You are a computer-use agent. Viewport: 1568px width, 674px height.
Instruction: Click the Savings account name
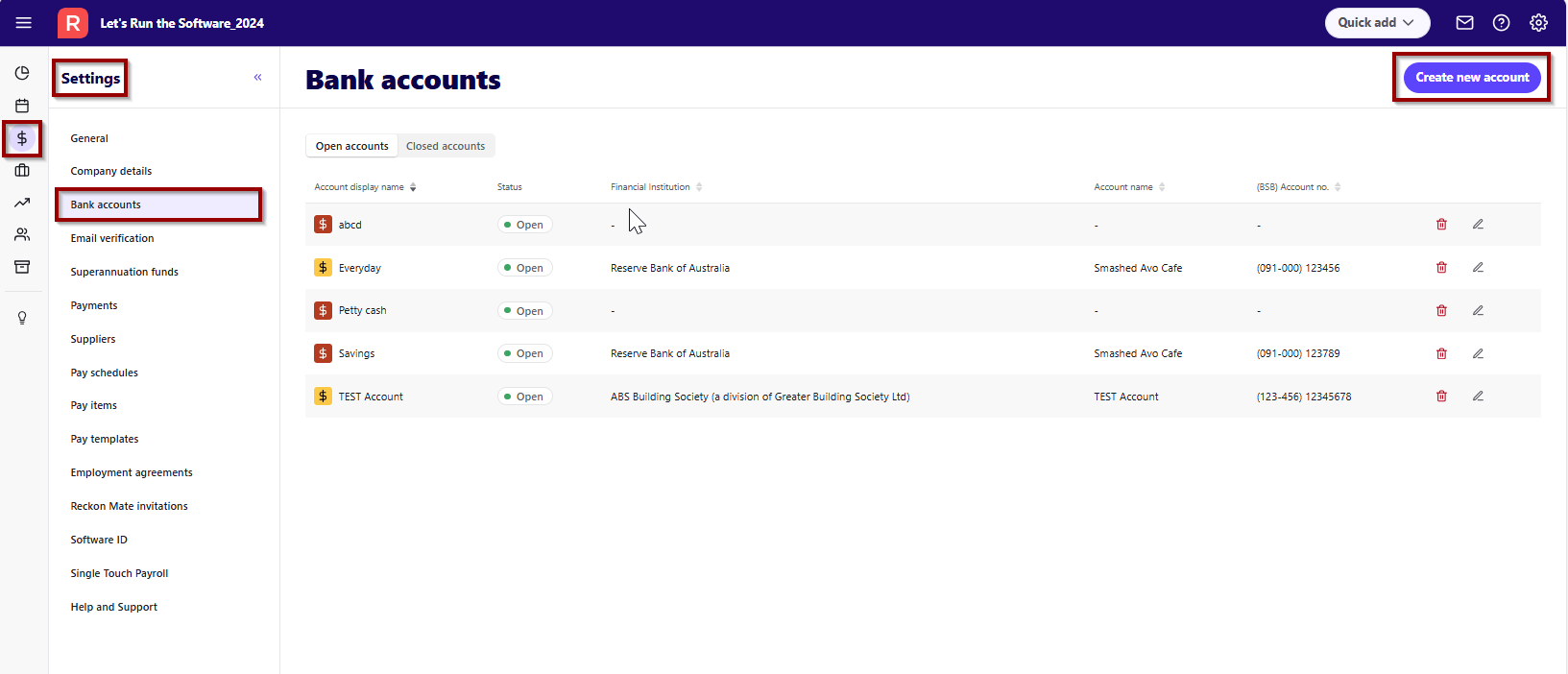357,353
